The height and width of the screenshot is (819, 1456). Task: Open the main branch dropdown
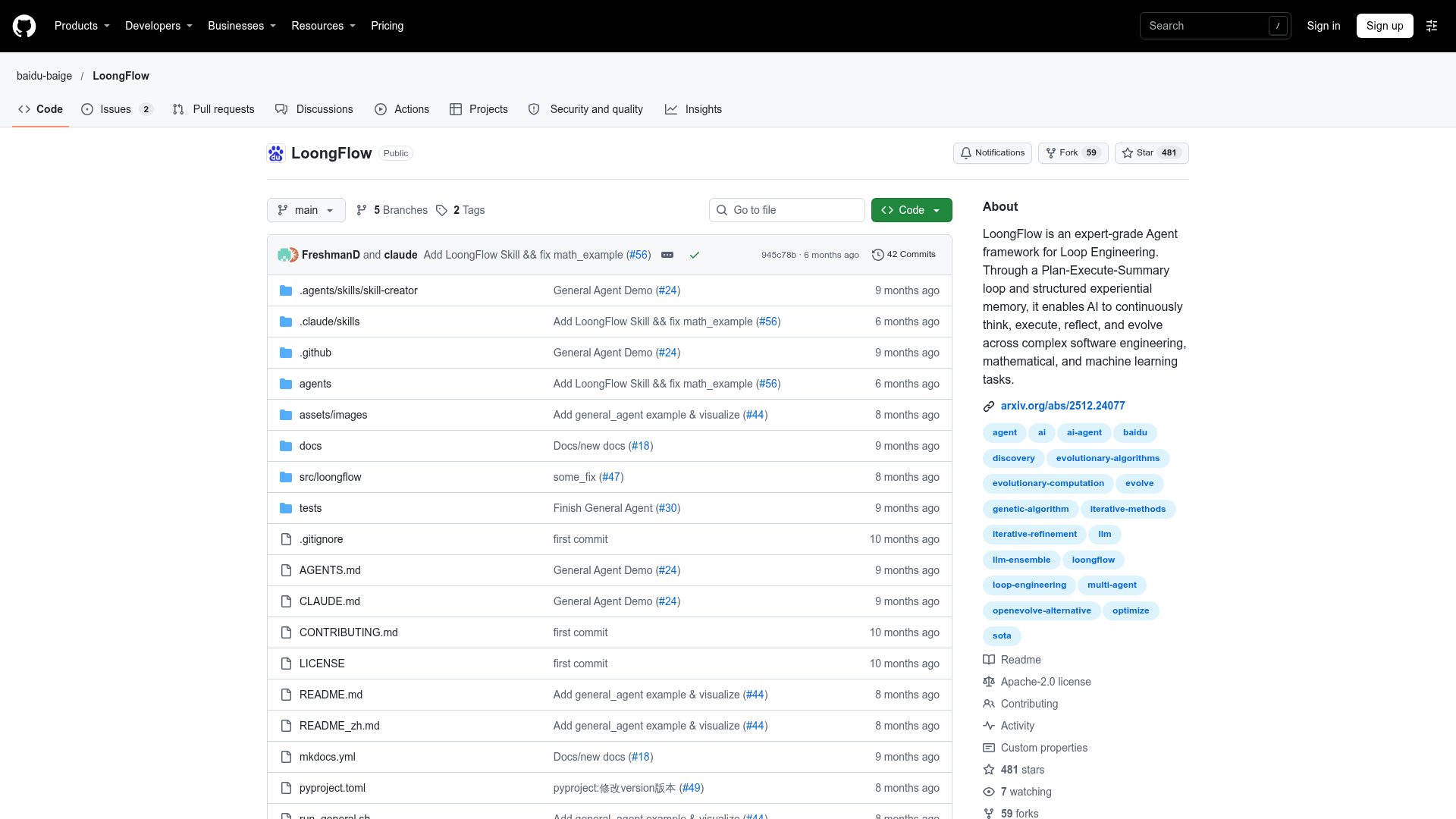coord(306,210)
